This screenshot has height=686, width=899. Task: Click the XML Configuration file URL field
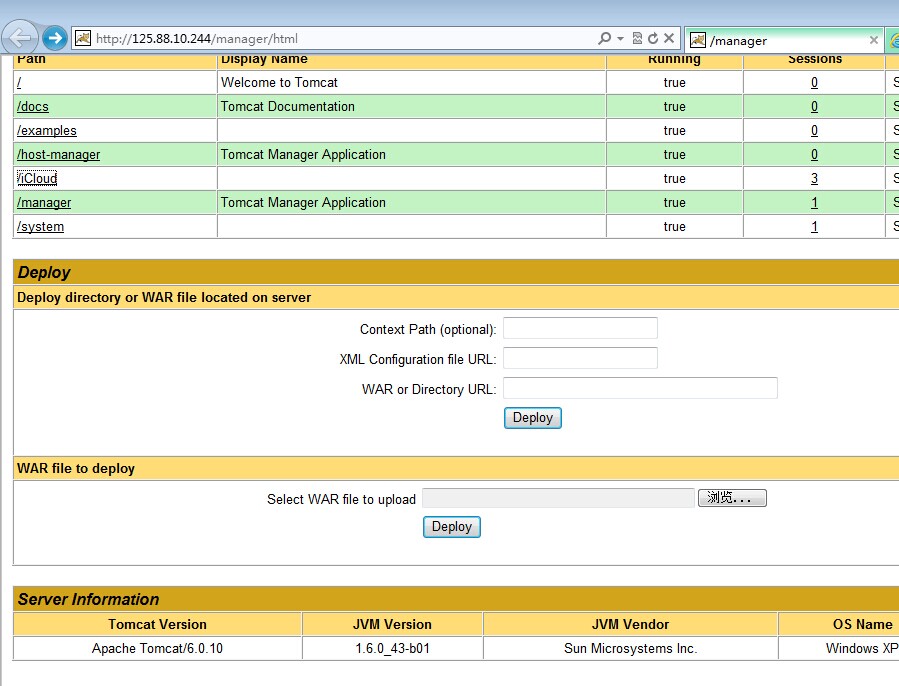click(580, 358)
